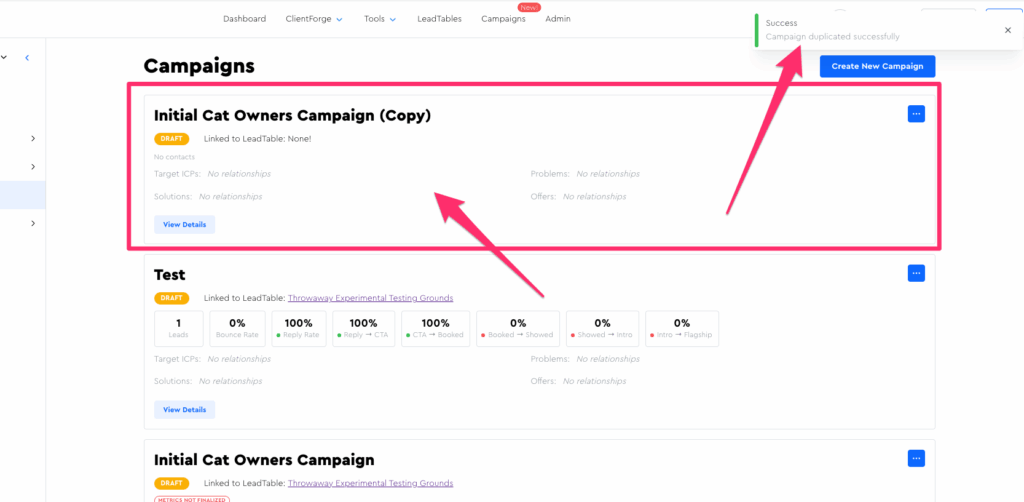The image size is (1024, 502).
Task: Open the three-dot menu on Test campaign
Action: pyautogui.click(x=916, y=273)
